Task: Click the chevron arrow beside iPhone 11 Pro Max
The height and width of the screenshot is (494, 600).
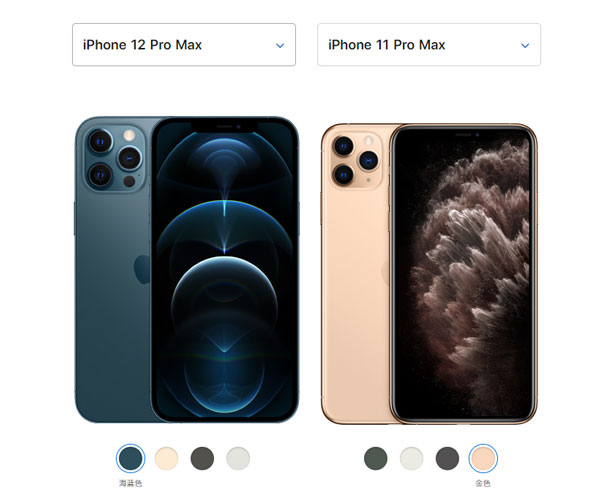Action: coord(525,46)
